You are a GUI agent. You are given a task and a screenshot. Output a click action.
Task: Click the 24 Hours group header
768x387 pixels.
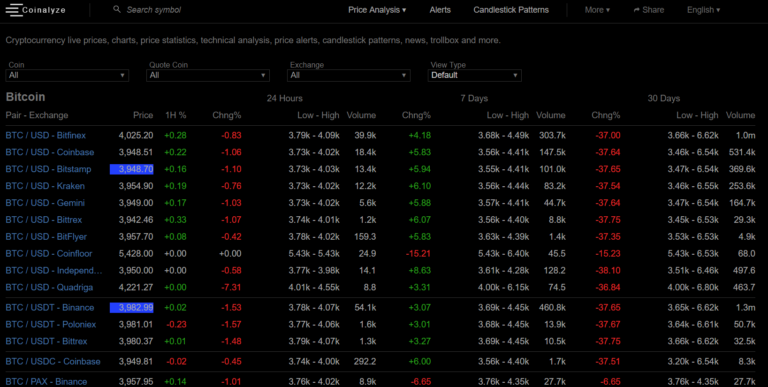[x=285, y=98]
